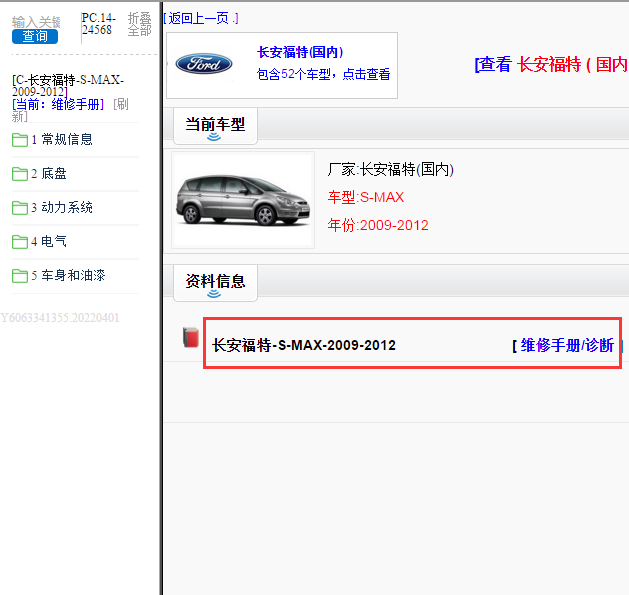Click 包含52个车型，点击查看 link

(323, 74)
